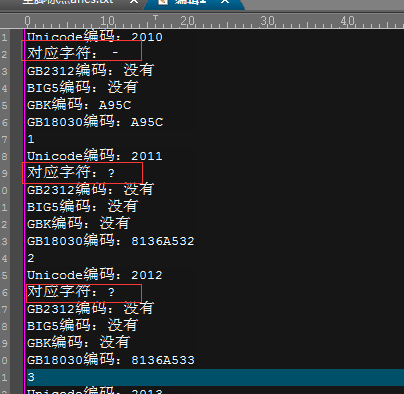The width and height of the screenshot is (404, 394).
Task: Click 'GB18030编码: 8136A532' line
Action: [111, 241]
